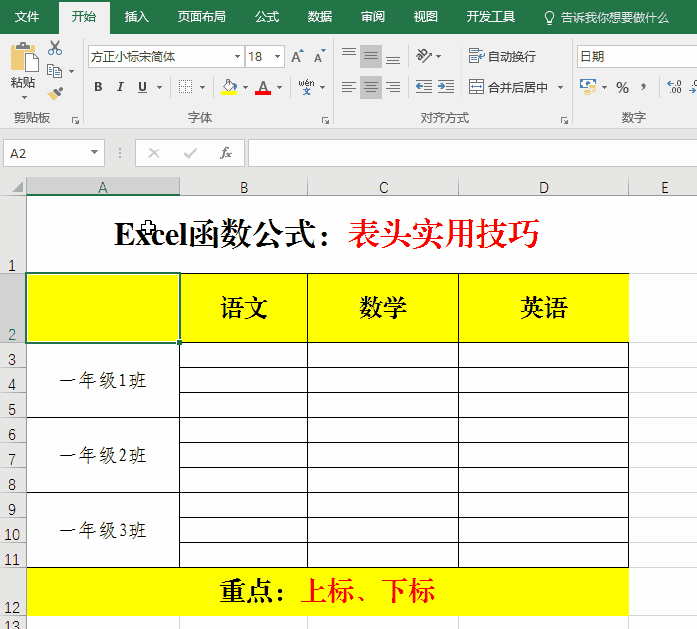Open underline style dropdown arrow

[160, 88]
